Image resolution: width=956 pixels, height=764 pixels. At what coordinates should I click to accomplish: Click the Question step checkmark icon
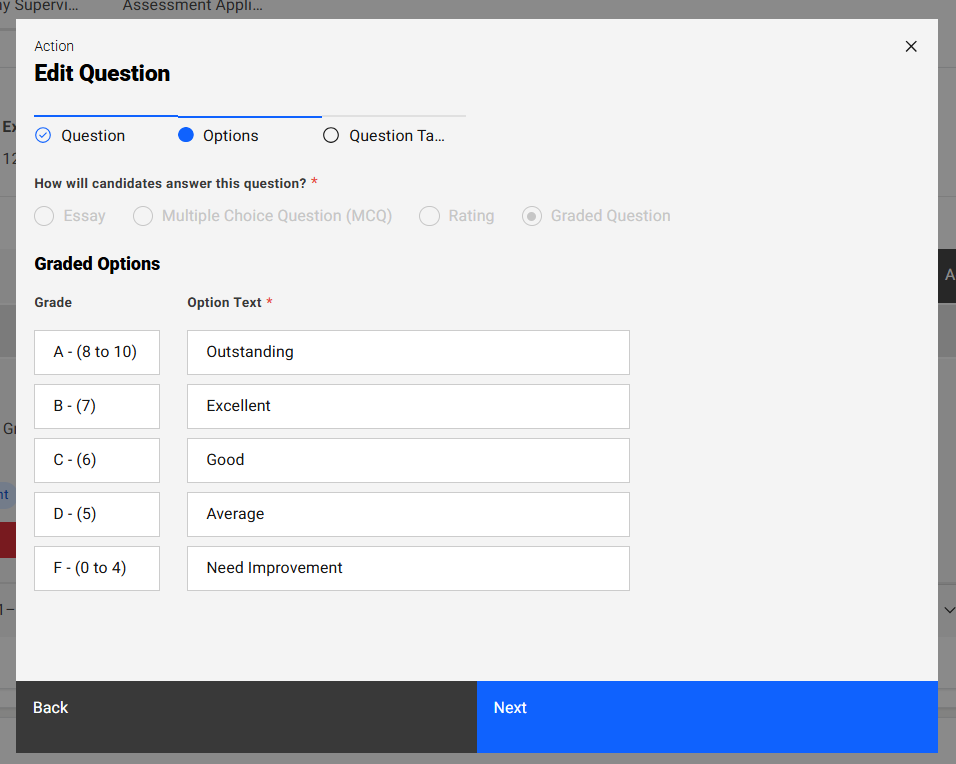(43, 136)
